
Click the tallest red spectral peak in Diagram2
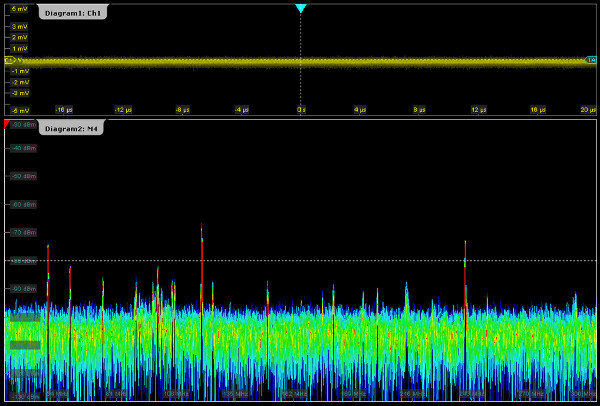tap(201, 262)
